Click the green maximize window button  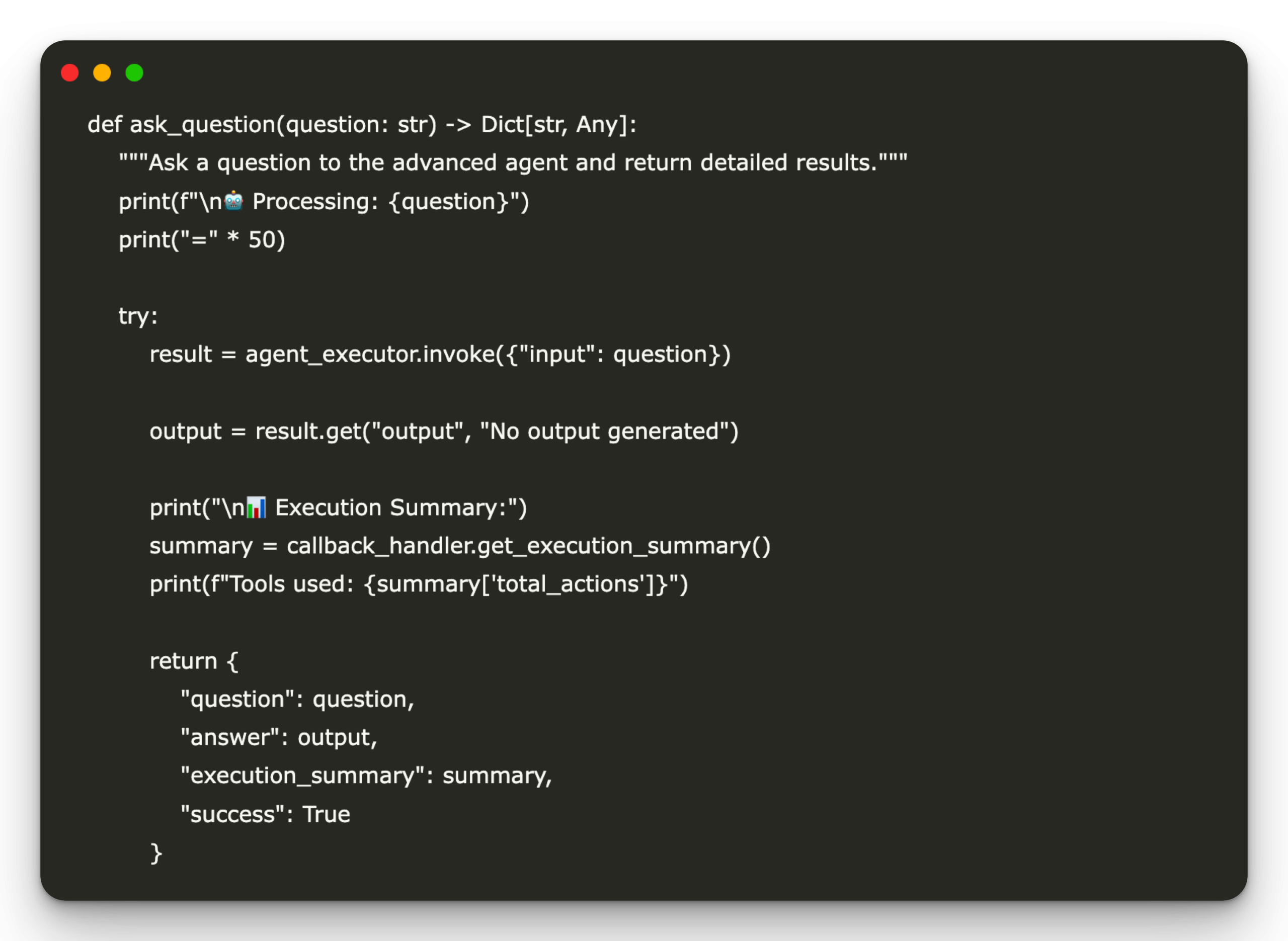134,73
